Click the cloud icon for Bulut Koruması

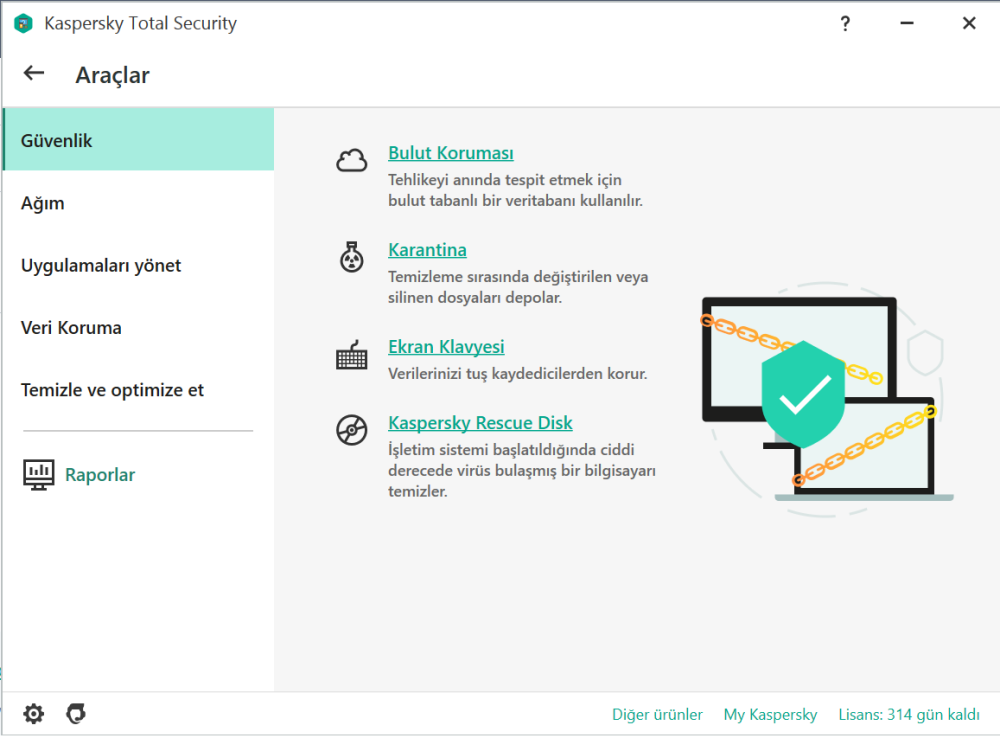click(351, 161)
